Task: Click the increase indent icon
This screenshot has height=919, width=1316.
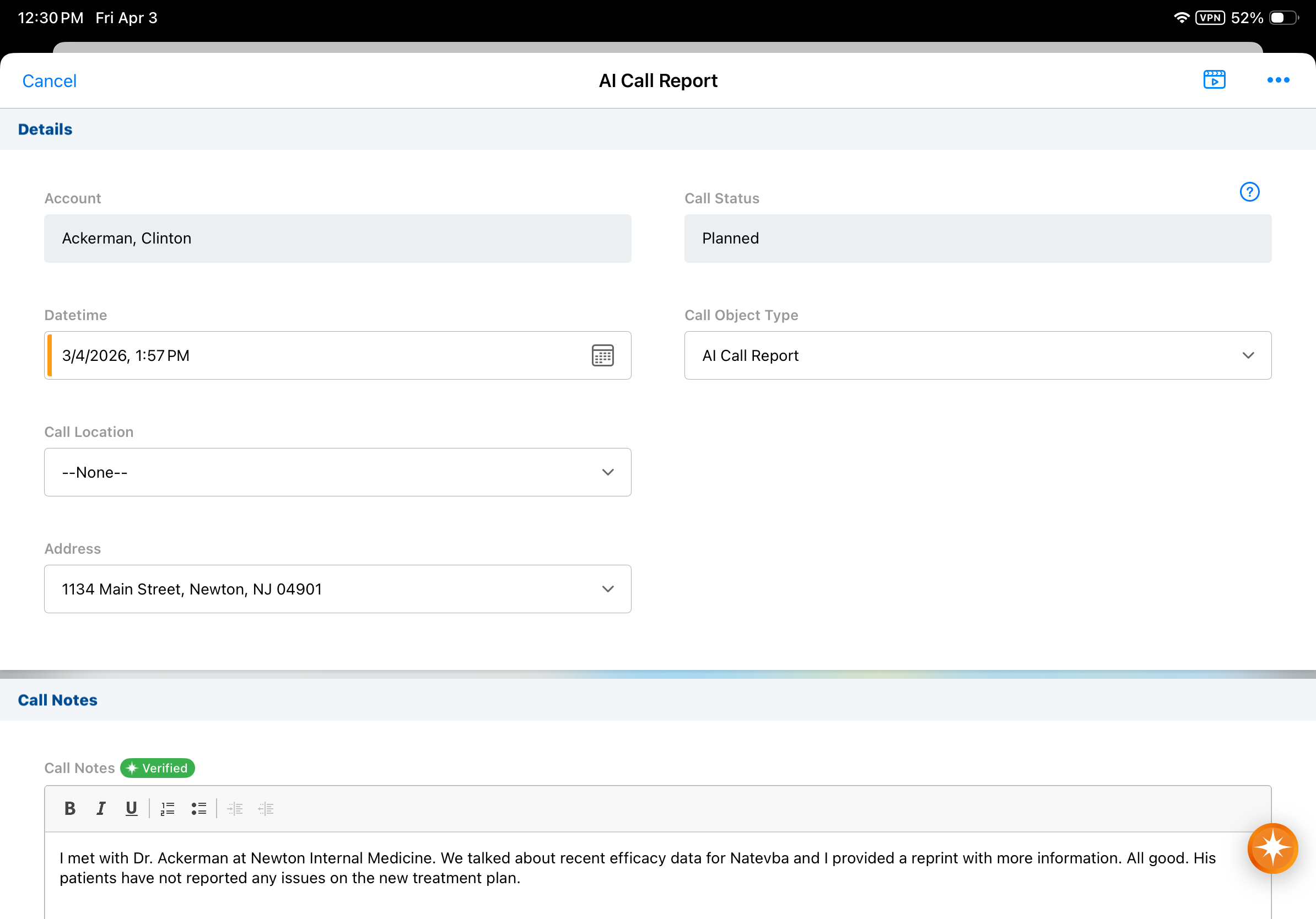Action: [235, 808]
